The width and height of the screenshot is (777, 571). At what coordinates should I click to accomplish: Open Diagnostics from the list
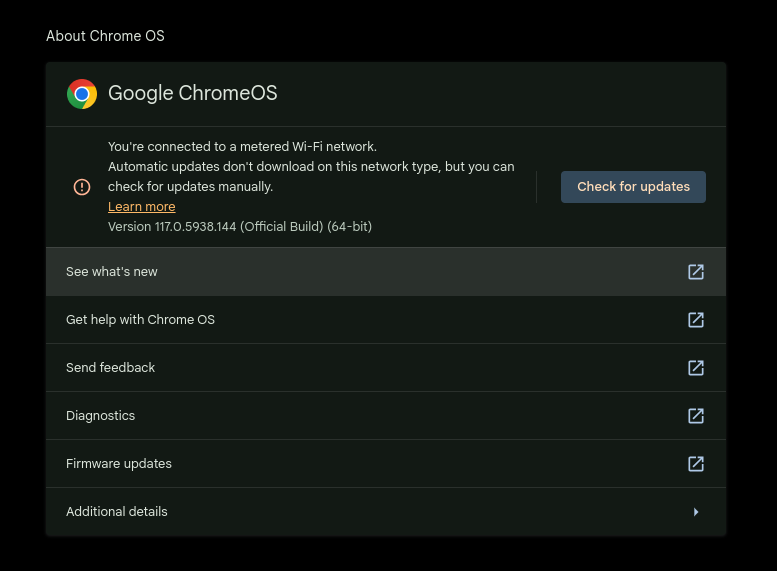[100, 416]
